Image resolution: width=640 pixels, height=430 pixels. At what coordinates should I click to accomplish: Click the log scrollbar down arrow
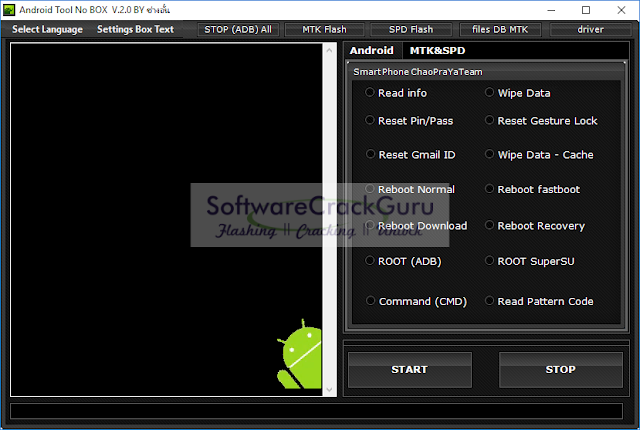pos(329,390)
